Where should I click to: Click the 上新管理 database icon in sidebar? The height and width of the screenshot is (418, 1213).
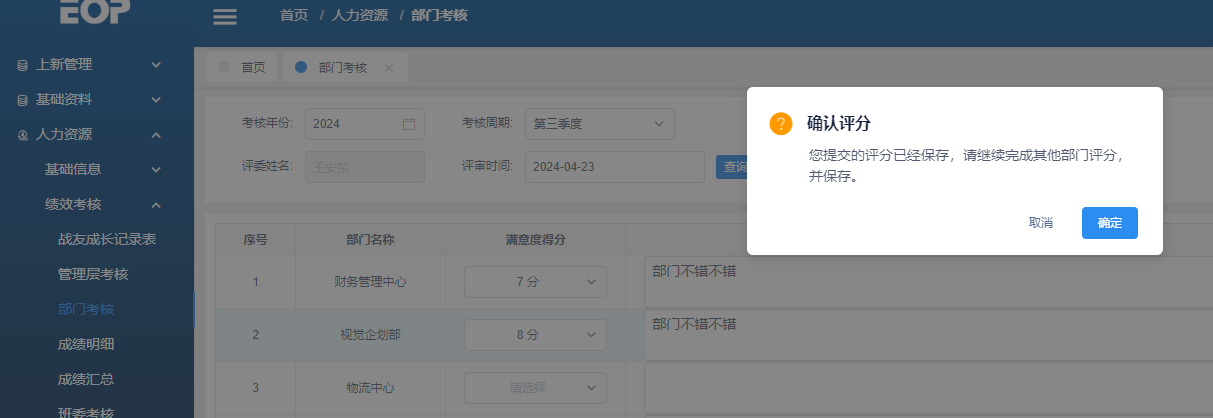pos(22,65)
